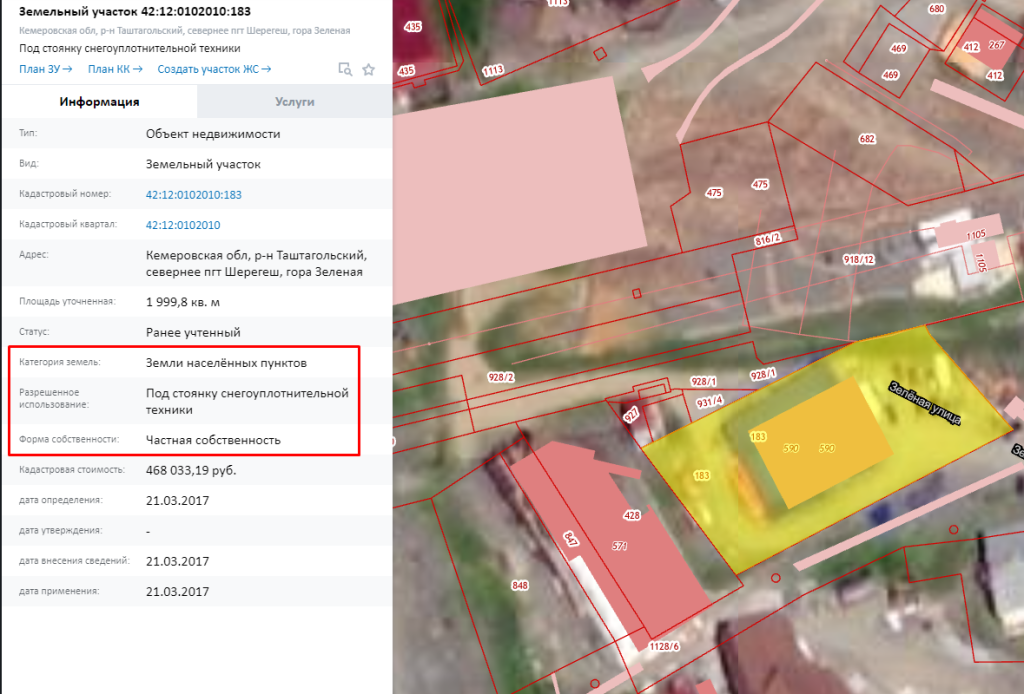This screenshot has width=1024, height=694.
Task: Open the План ЗУ link
Action: click(45, 69)
